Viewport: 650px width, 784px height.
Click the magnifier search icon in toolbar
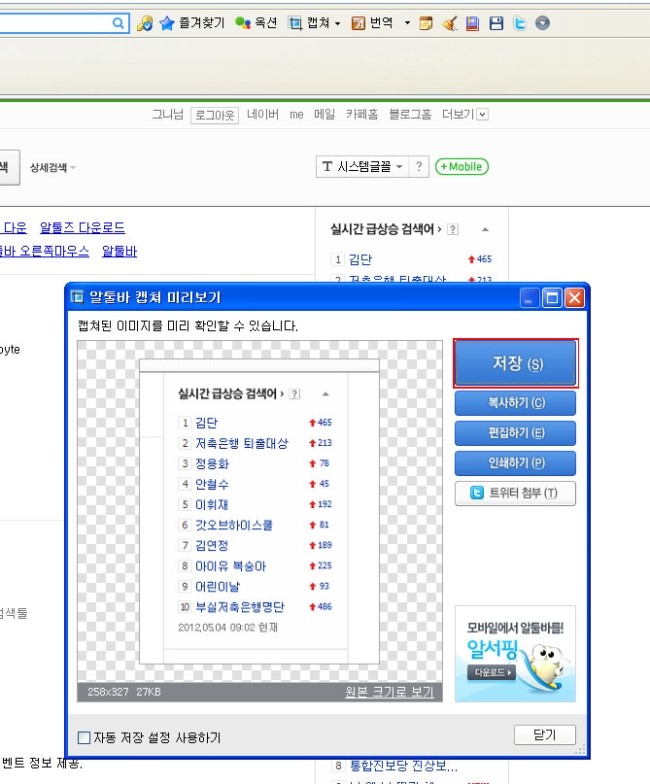pyautogui.click(x=119, y=22)
